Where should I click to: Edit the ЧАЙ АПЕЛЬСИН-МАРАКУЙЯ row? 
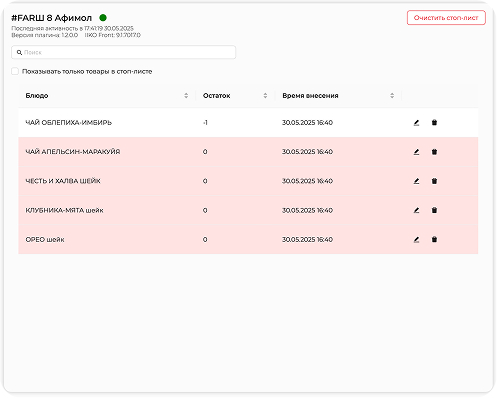[x=416, y=152]
